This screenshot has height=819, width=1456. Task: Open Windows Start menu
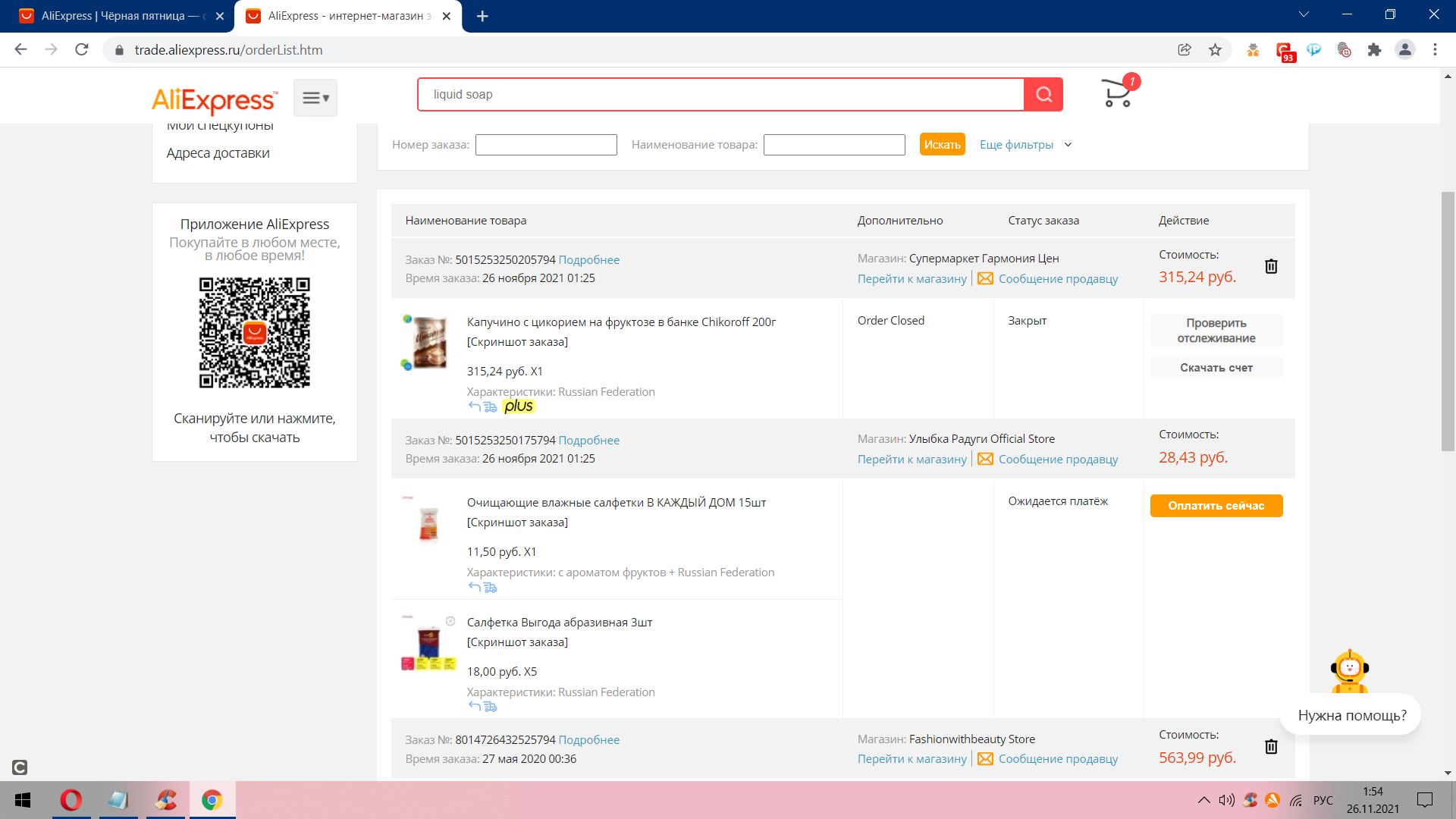pos(23,800)
